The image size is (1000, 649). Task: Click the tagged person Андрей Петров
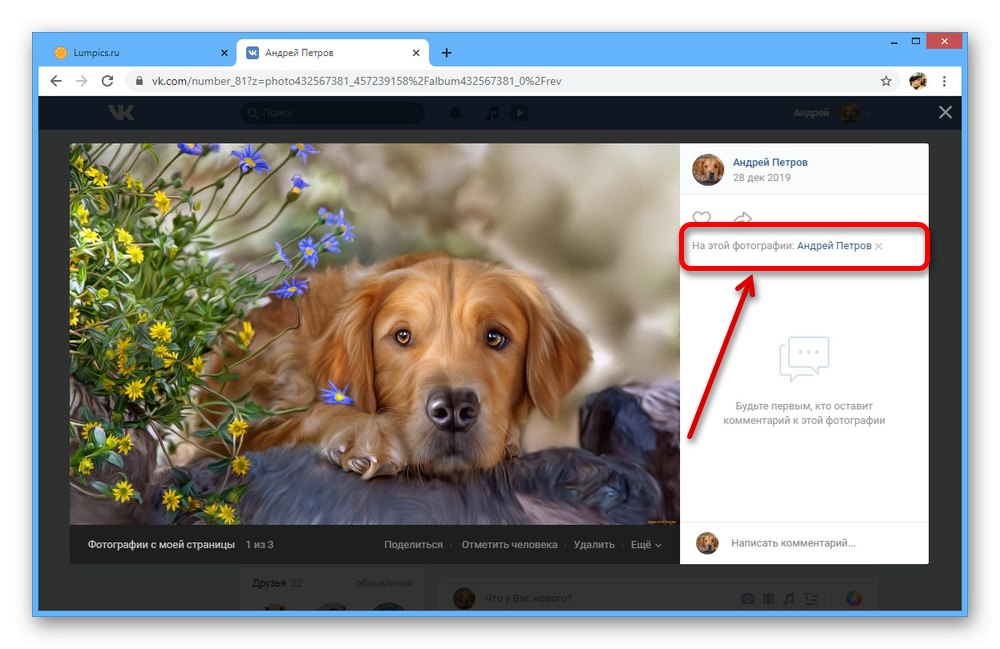(834, 246)
